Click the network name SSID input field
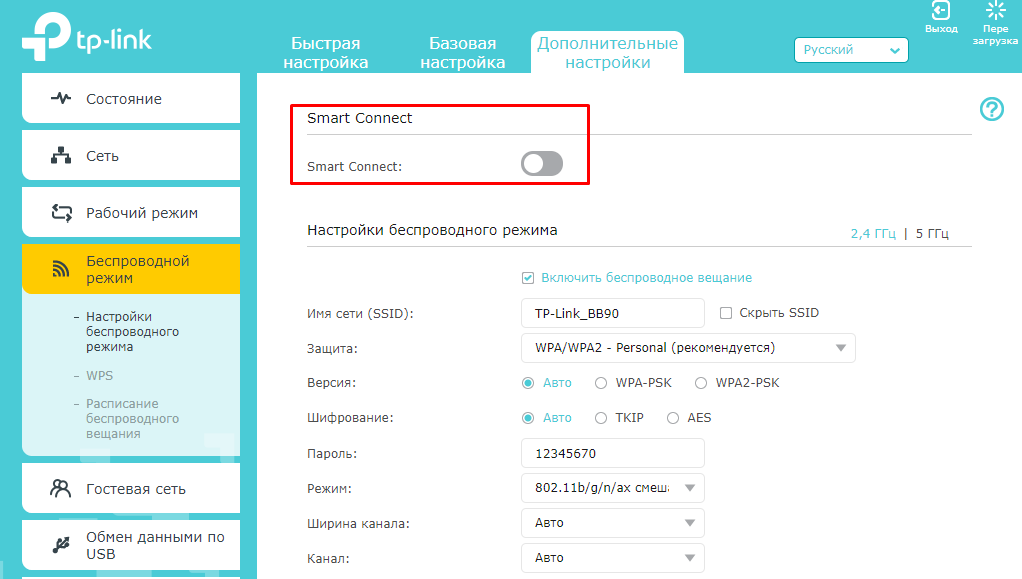Screen dimensions: 1022x579 coord(612,313)
